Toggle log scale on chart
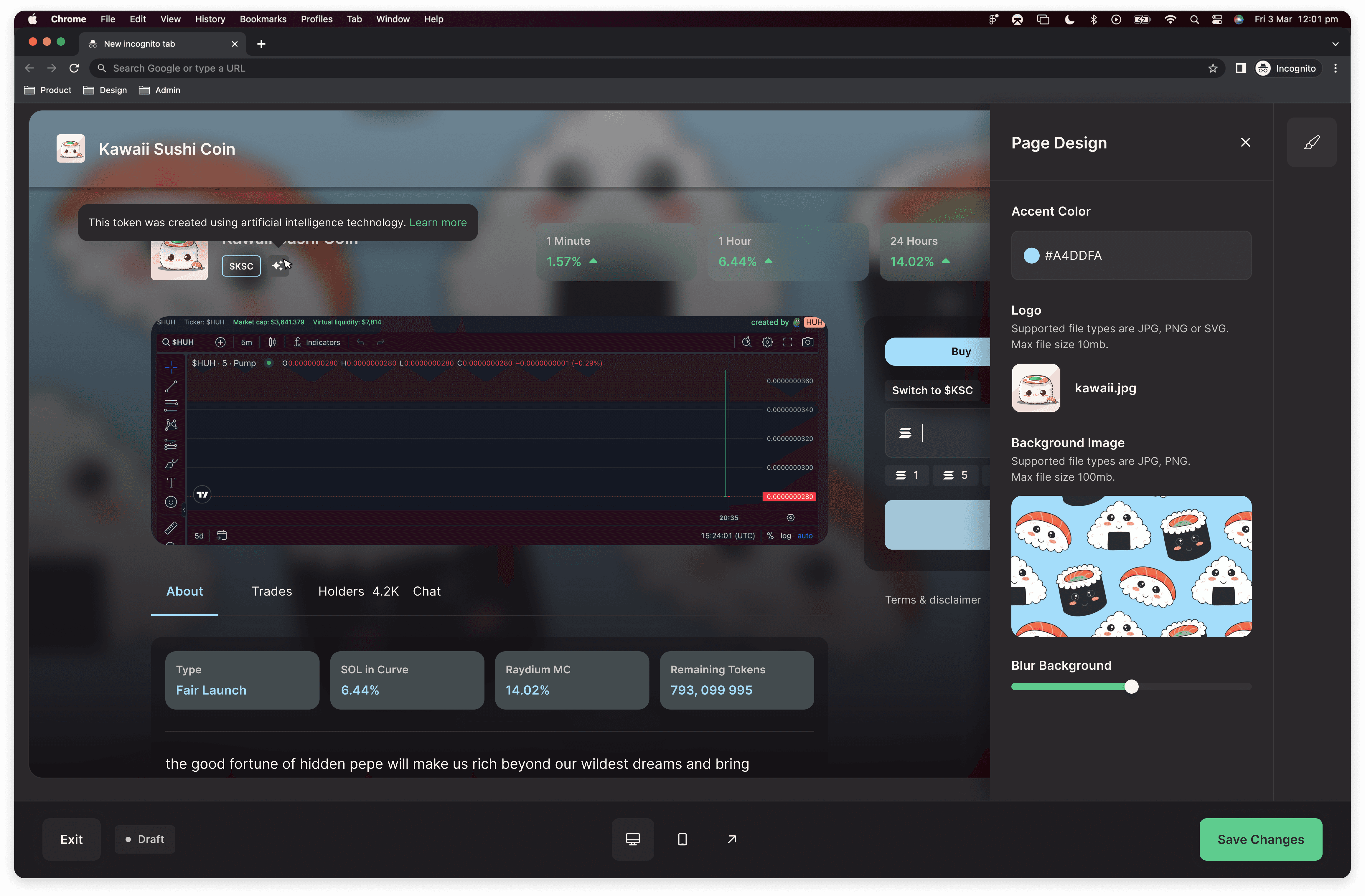1365x896 pixels. click(x=785, y=535)
